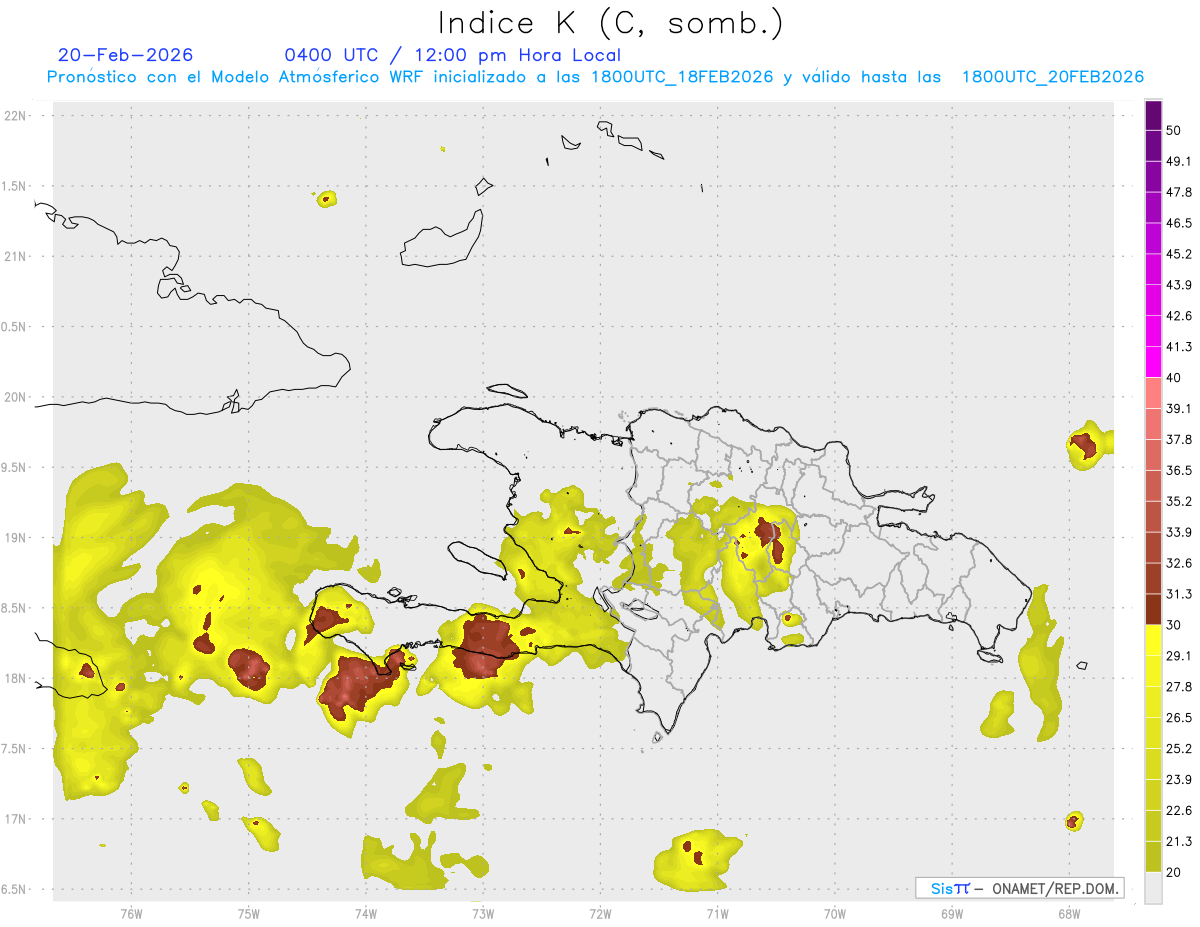1200x927 pixels.
Task: Click the longitude label "72W"
Action: (x=600, y=913)
